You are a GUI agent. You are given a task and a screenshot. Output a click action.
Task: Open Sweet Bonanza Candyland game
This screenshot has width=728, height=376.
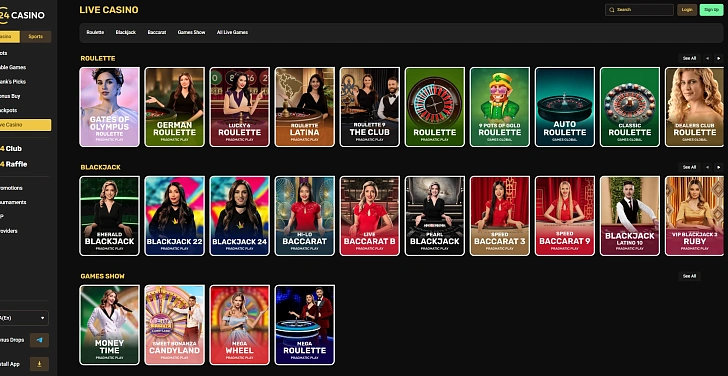[175, 325]
